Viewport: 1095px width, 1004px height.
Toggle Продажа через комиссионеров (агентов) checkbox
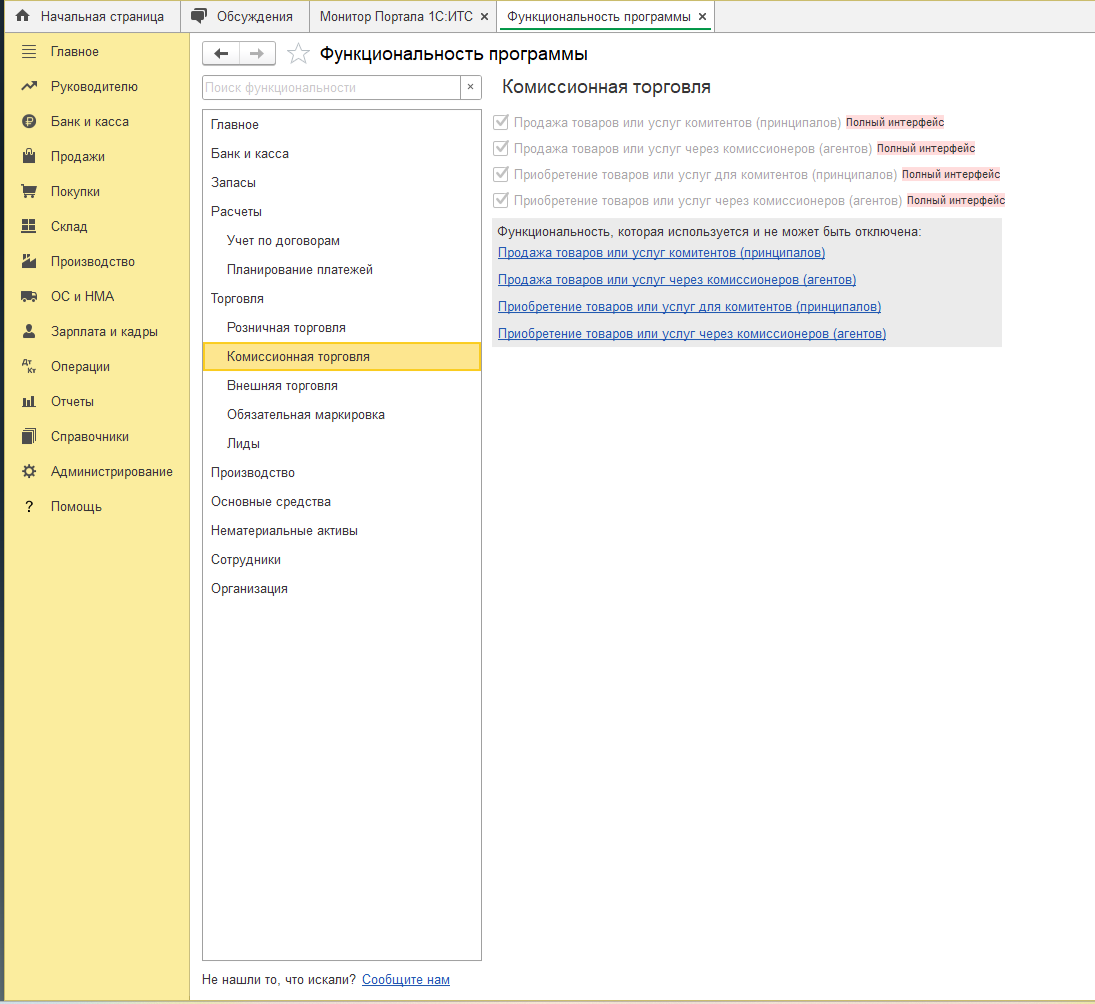point(501,148)
